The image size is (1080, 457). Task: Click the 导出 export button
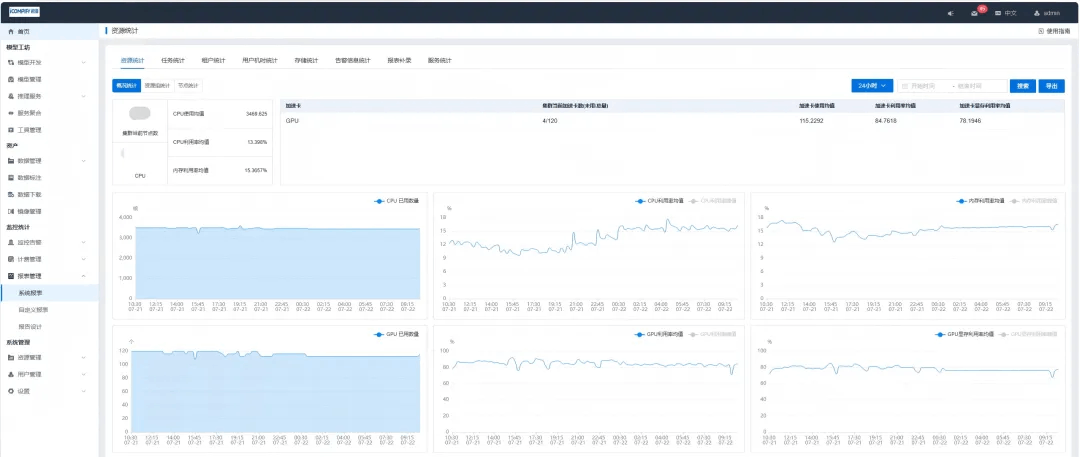(x=1051, y=86)
